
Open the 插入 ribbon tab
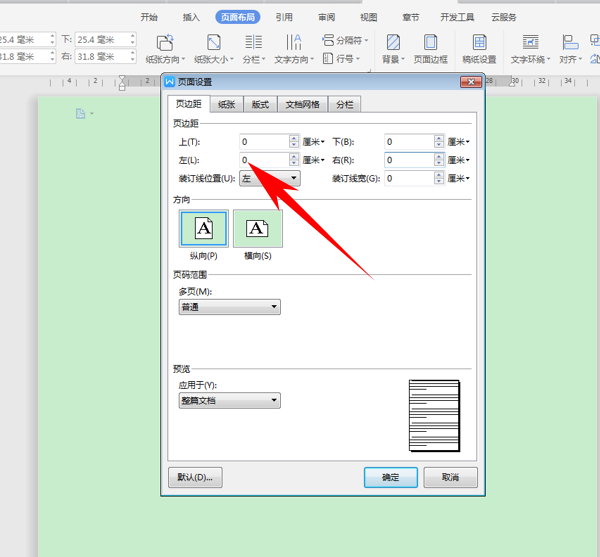pos(191,17)
